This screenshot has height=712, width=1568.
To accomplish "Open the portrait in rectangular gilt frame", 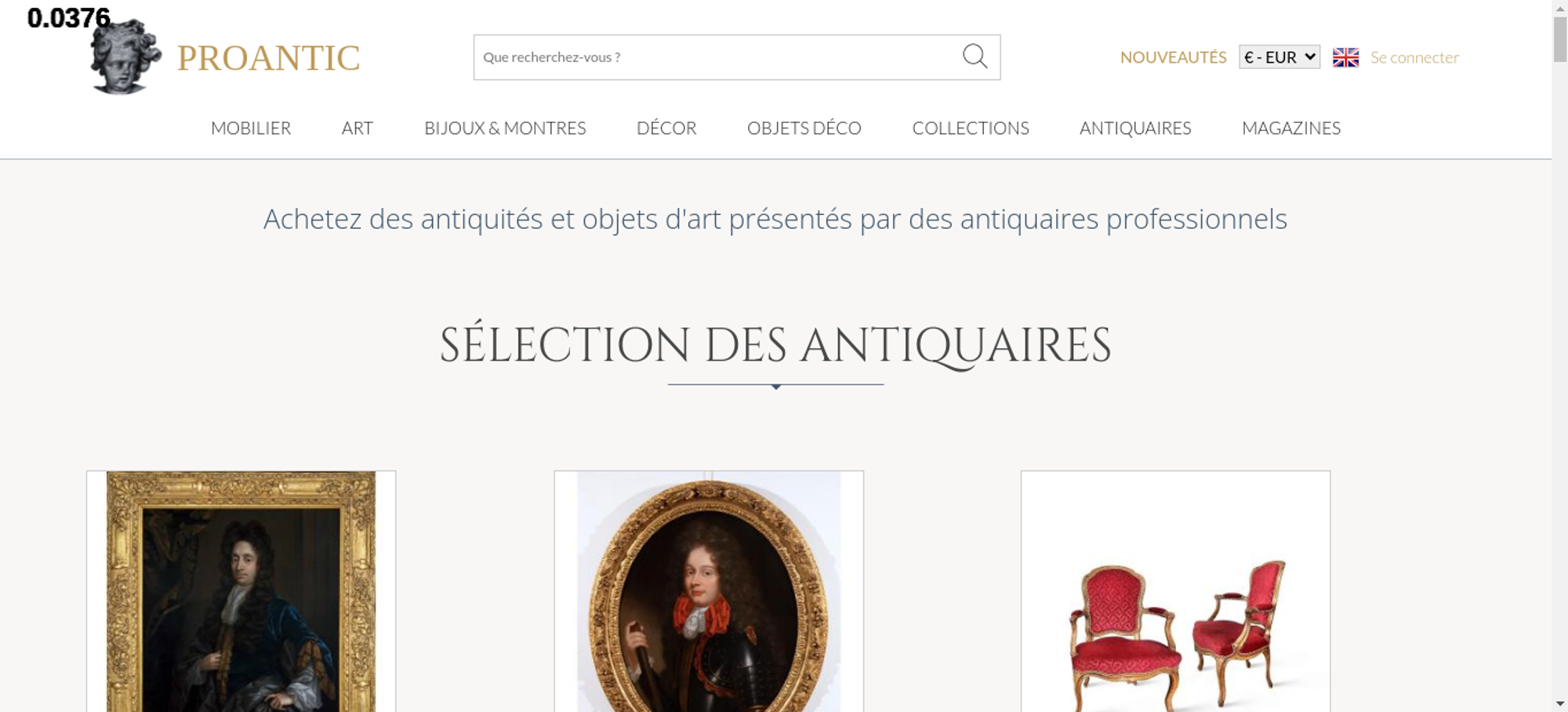I will pyautogui.click(x=241, y=591).
